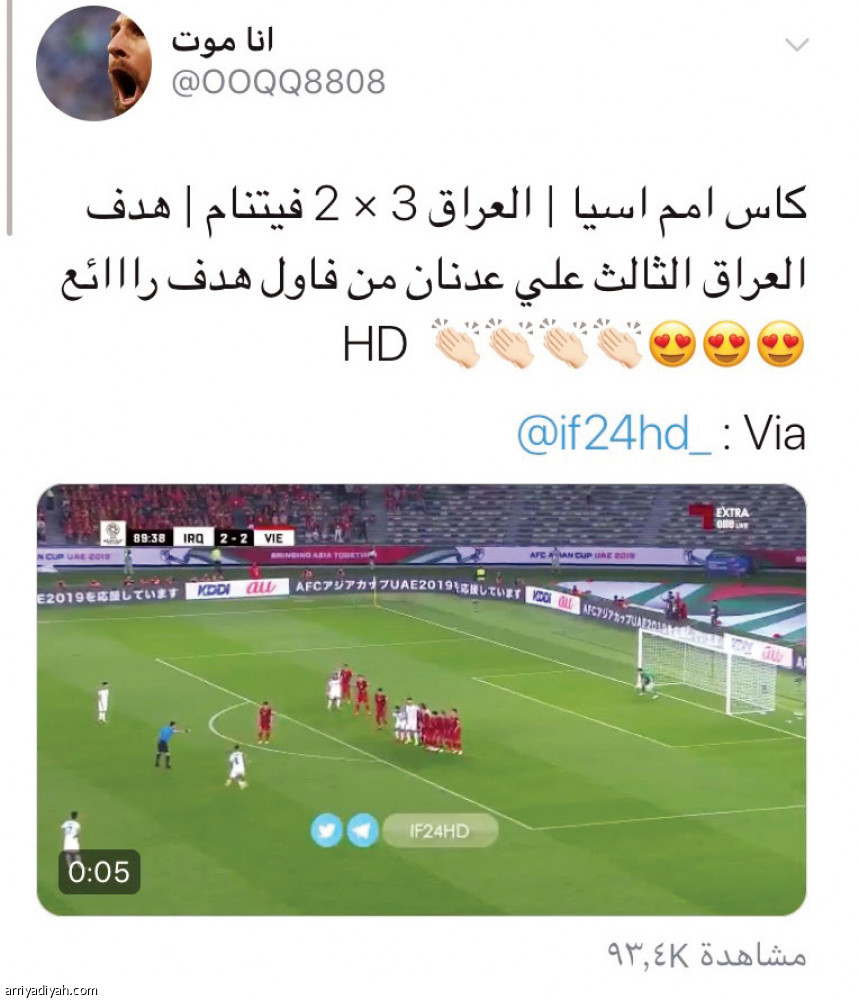This screenshot has height=1000, width=859.
Task: Click the 93.4K views count
Action: [707, 955]
